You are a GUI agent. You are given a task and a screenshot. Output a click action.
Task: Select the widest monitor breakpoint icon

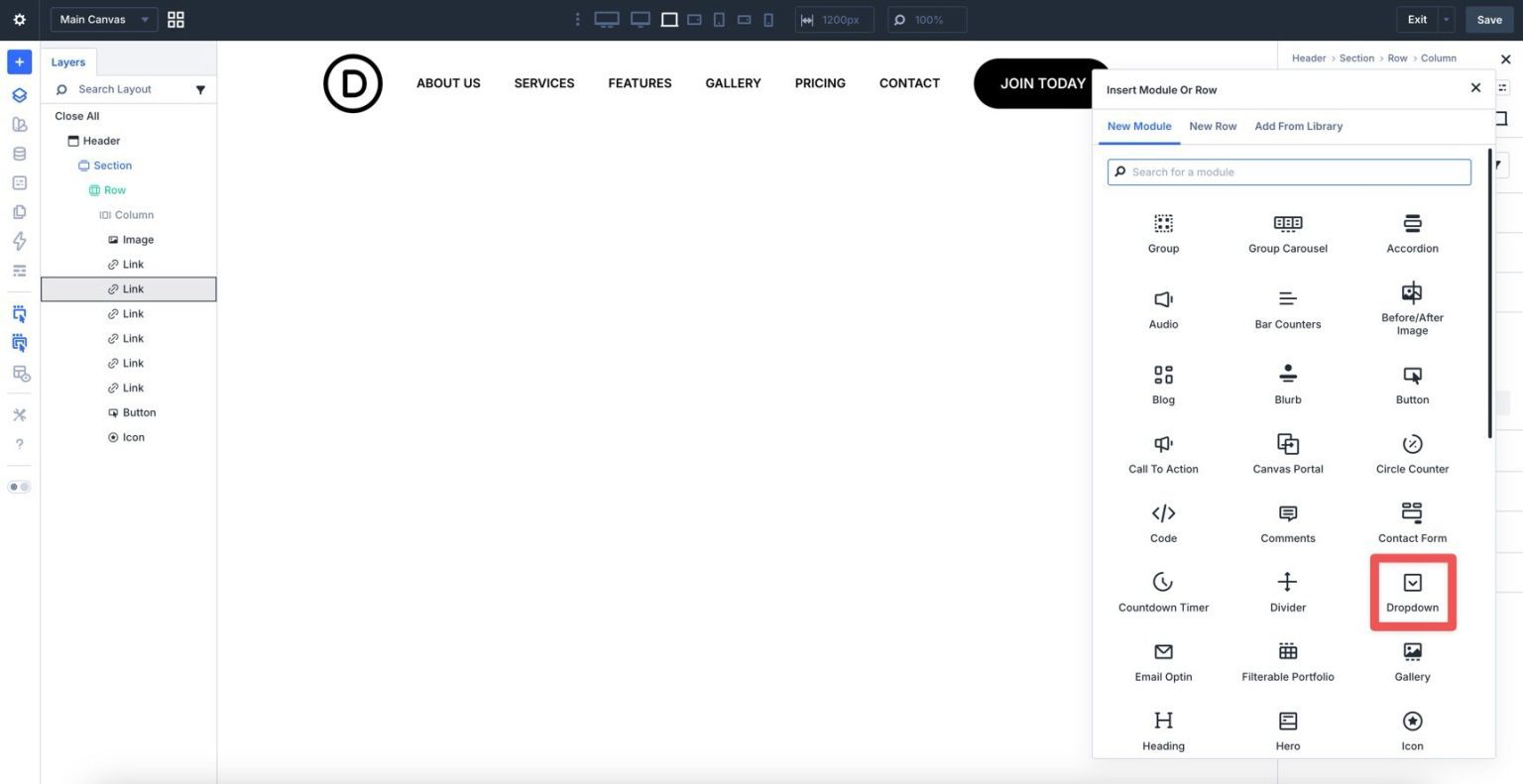pos(606,20)
